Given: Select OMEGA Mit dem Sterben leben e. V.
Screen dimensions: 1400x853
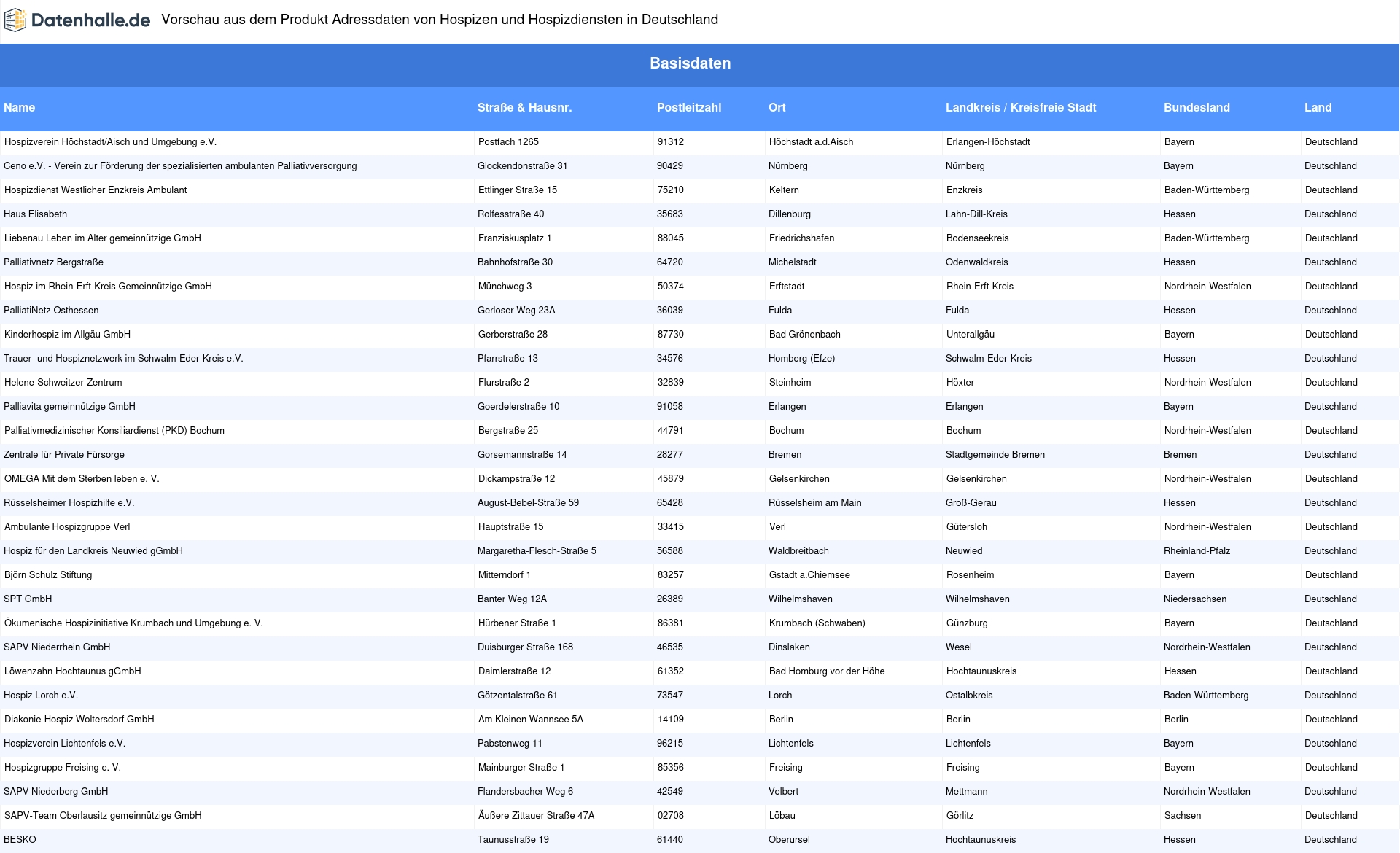Looking at the screenshot, I should click(82, 479).
